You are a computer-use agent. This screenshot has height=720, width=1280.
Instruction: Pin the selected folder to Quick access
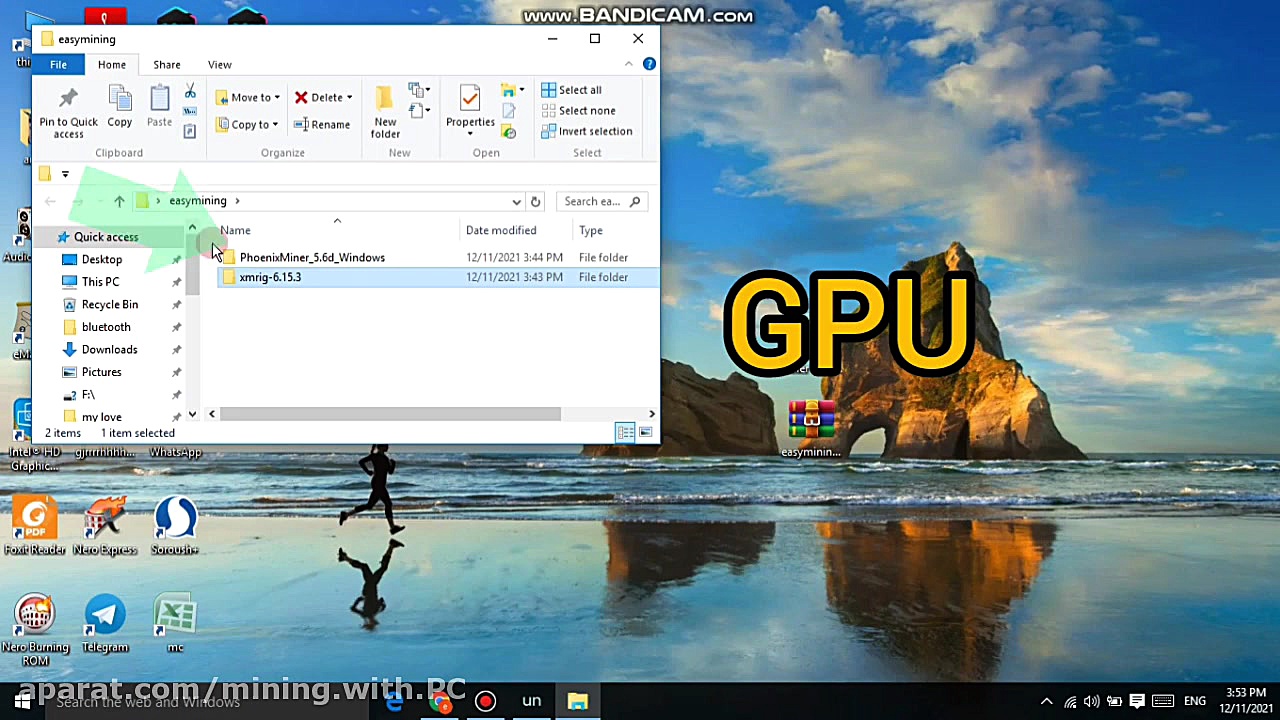click(x=68, y=112)
